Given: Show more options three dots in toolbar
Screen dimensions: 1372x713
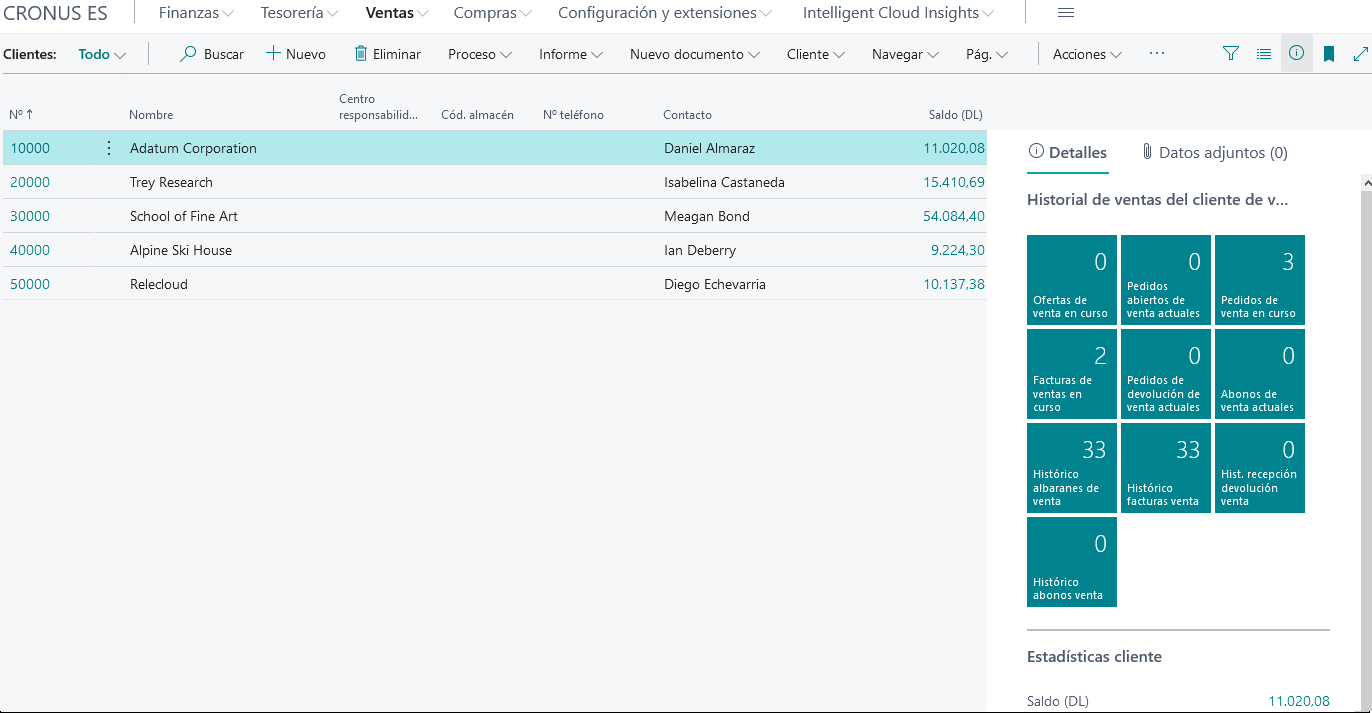Looking at the screenshot, I should point(1157,54).
